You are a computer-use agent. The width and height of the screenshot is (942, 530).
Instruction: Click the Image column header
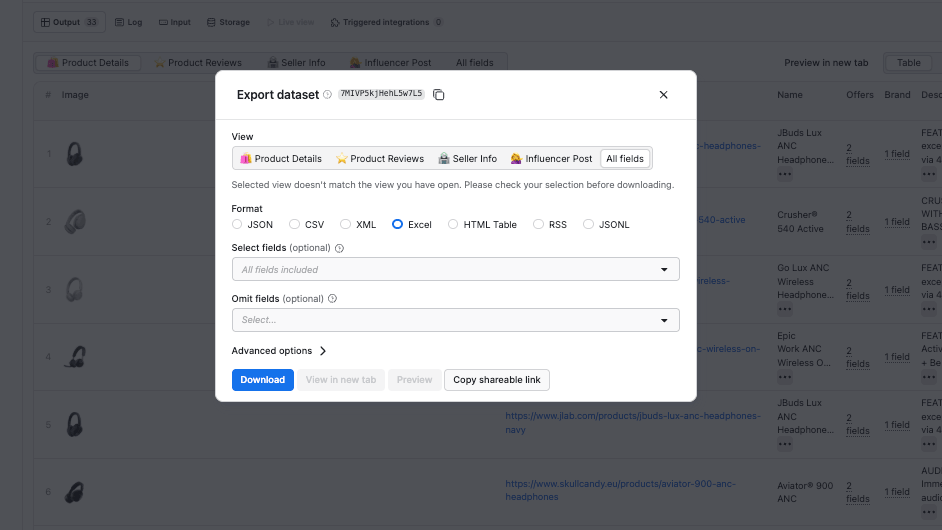(x=75, y=95)
